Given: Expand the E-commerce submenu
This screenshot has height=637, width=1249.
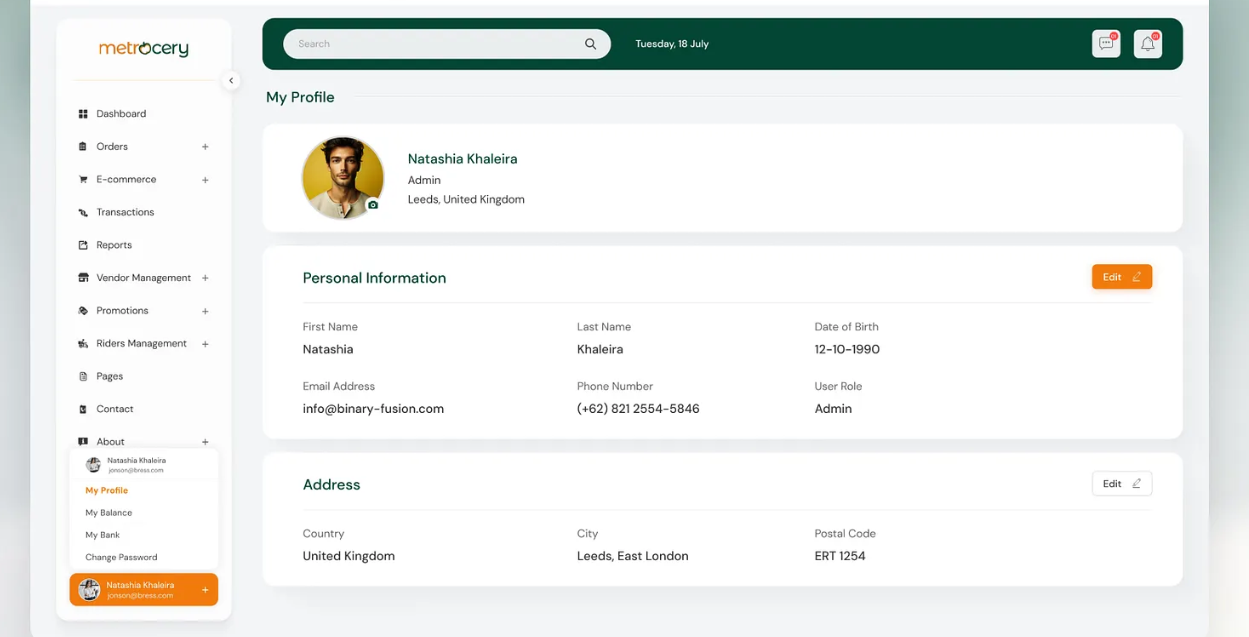Looking at the screenshot, I should pos(205,180).
